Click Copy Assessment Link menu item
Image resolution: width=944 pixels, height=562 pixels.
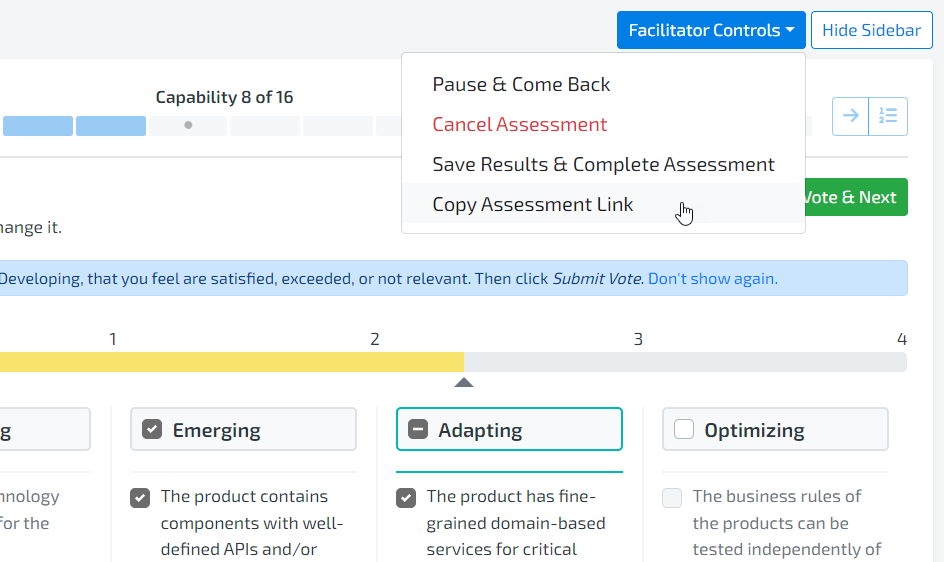(532, 204)
